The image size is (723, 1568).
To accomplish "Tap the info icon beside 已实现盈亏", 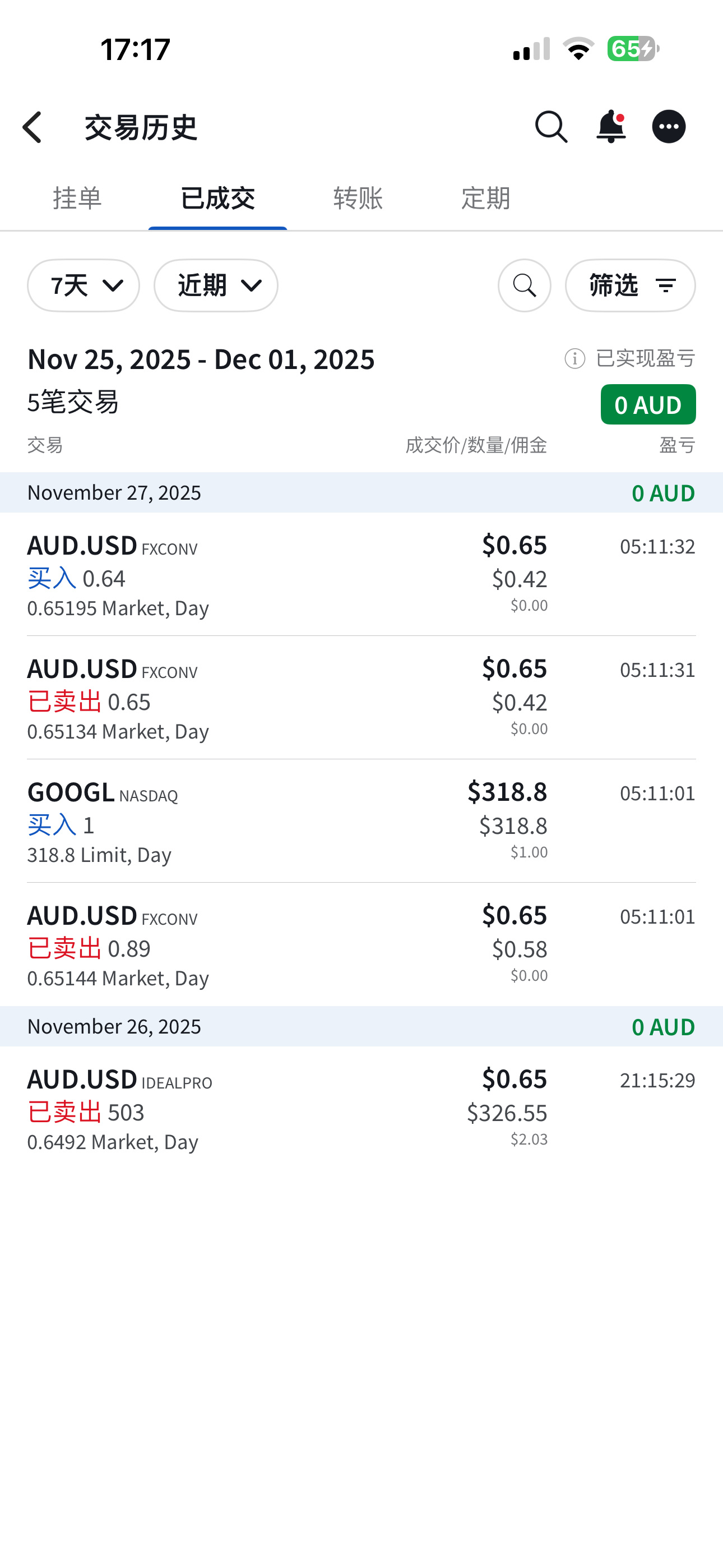I will 574,358.
